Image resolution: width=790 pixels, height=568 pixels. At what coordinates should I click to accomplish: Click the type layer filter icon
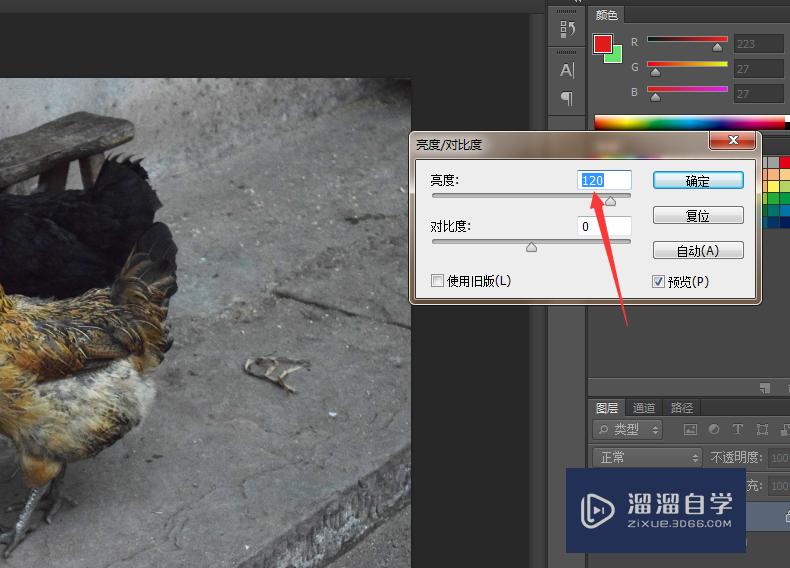click(737, 429)
